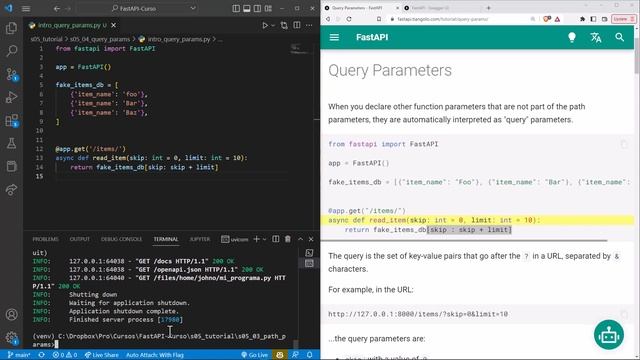Open the Extensions view

[x=11, y=120]
